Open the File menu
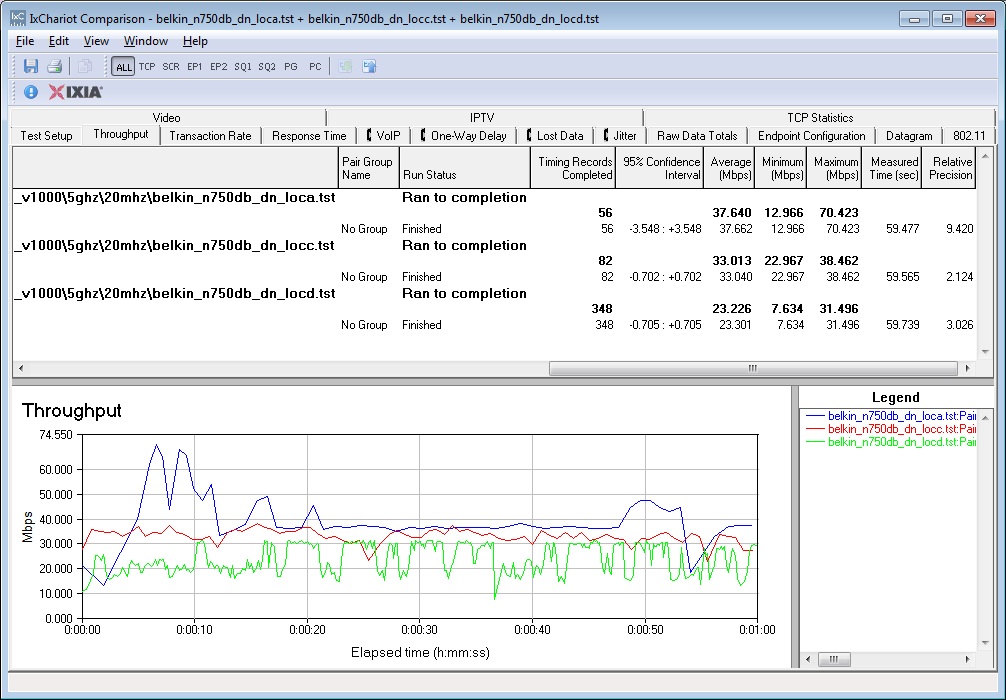This screenshot has height=700, width=1006. 25,41
